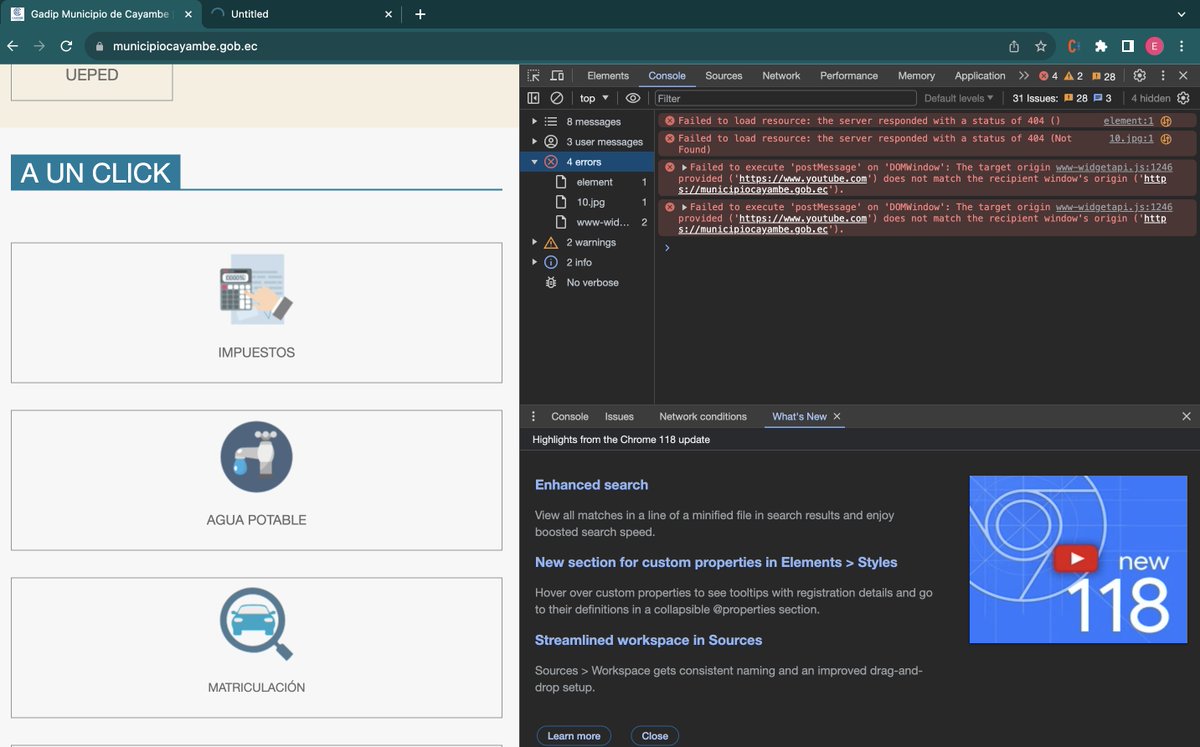Expand the first postMessage error disclosure triangle

(684, 168)
